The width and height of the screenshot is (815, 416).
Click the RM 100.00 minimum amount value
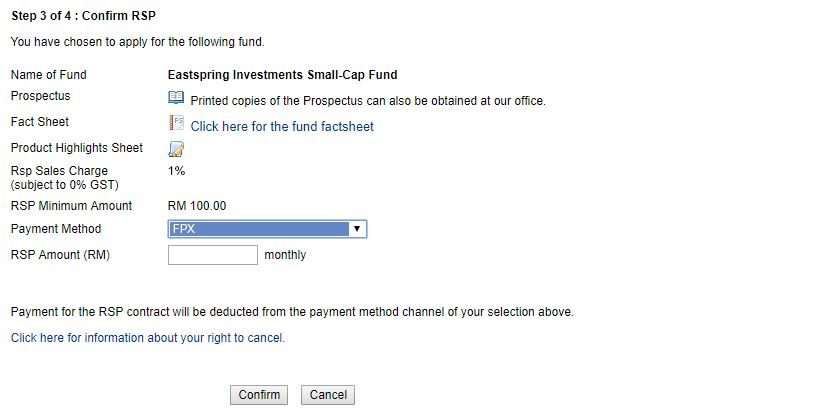pos(197,206)
